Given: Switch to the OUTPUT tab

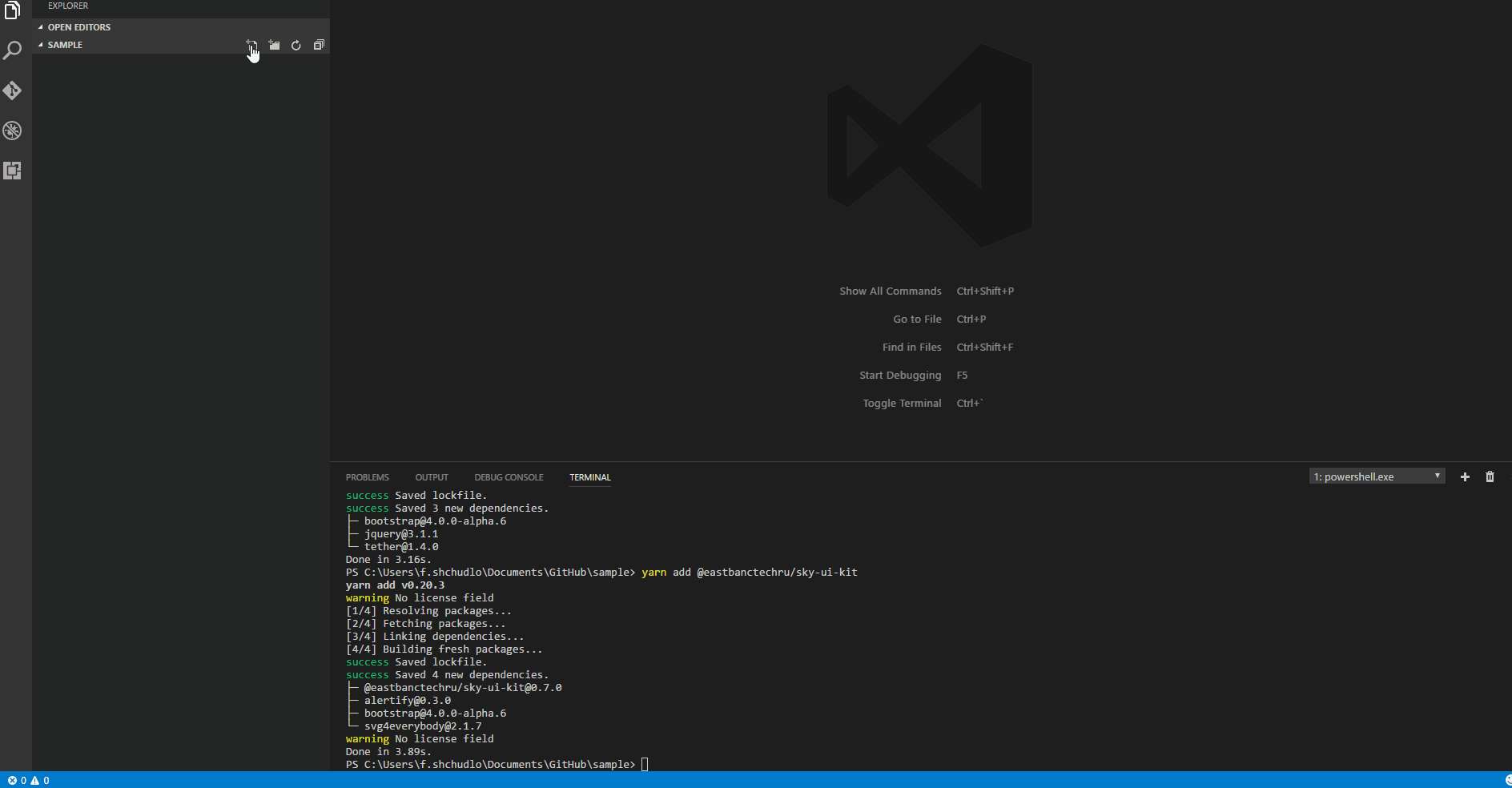Looking at the screenshot, I should 432,477.
